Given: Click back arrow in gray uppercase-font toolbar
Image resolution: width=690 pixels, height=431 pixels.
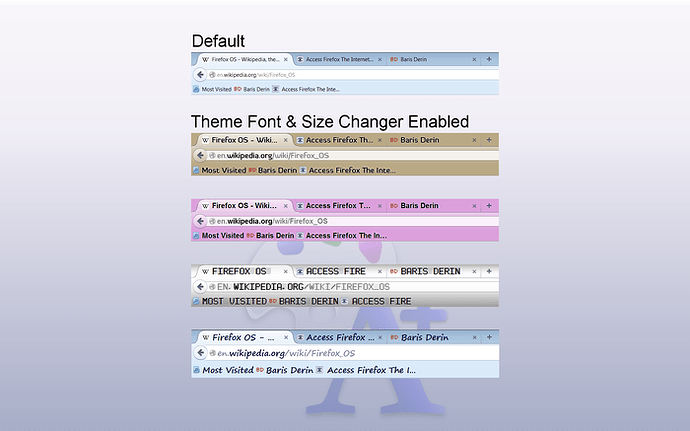Looking at the screenshot, I should [200, 287].
